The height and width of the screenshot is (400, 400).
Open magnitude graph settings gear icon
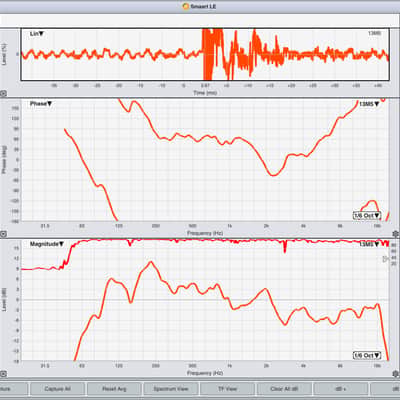396,374
